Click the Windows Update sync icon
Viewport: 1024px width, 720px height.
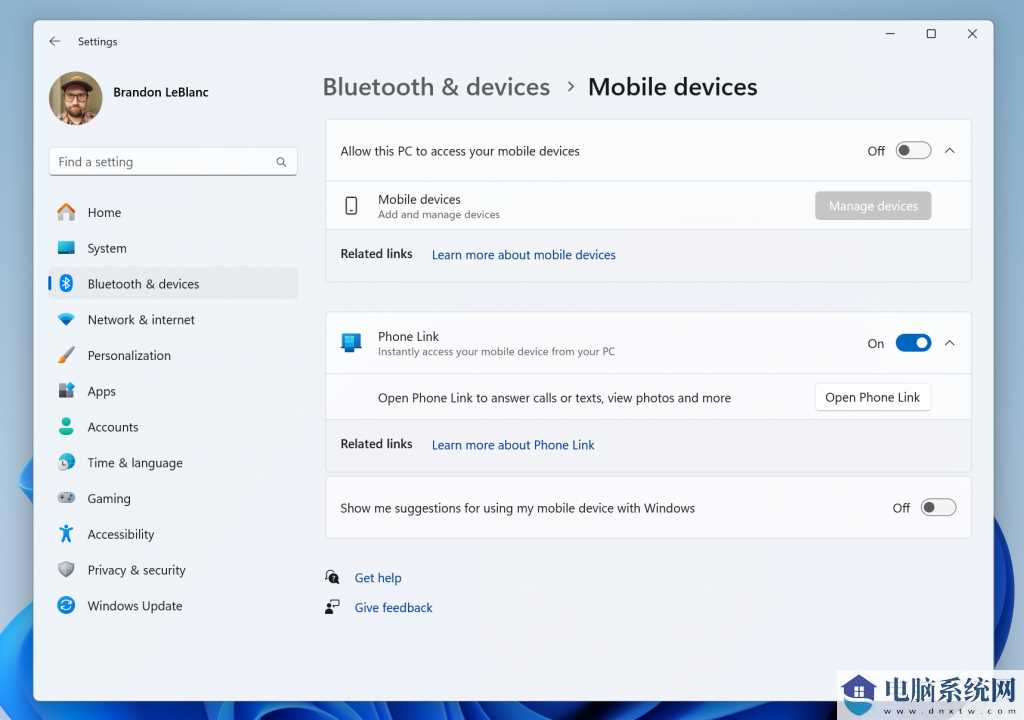click(66, 606)
